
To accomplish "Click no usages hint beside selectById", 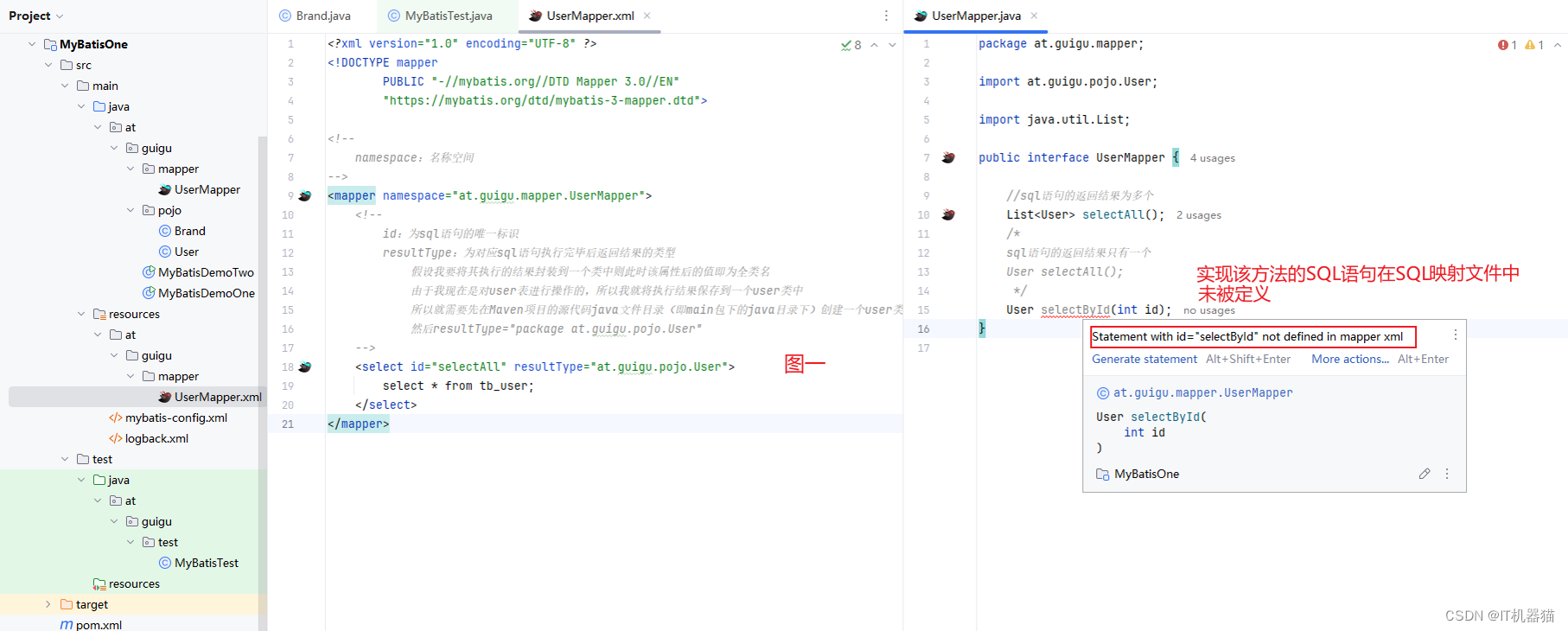I will tap(1209, 310).
